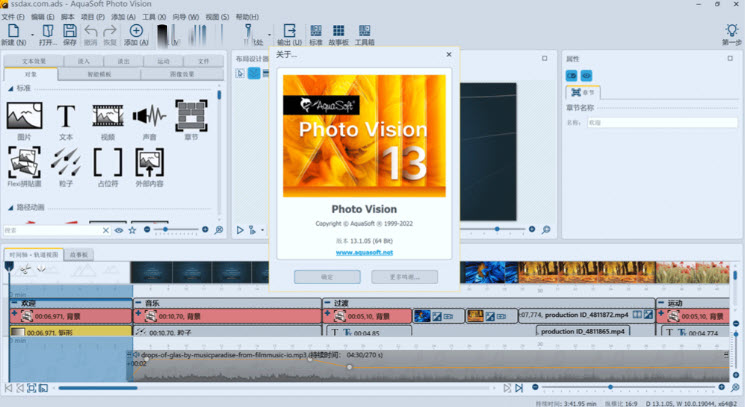Toggle the star favorites filter in toolbox
This screenshot has height=407, width=745.
pyautogui.click(x=134, y=230)
